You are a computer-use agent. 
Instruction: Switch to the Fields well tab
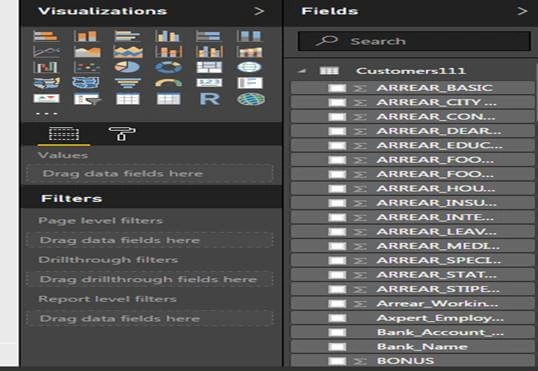click(x=64, y=134)
